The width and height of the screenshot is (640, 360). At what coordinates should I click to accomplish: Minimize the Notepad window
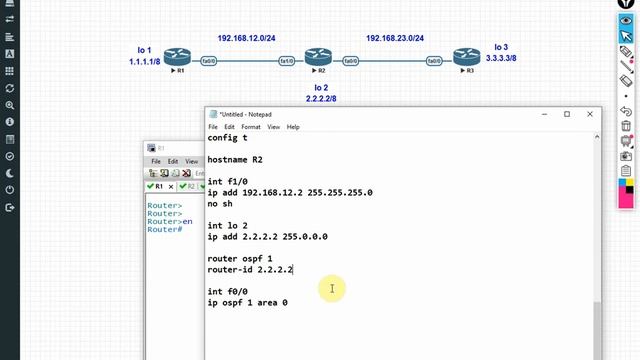pos(544,114)
